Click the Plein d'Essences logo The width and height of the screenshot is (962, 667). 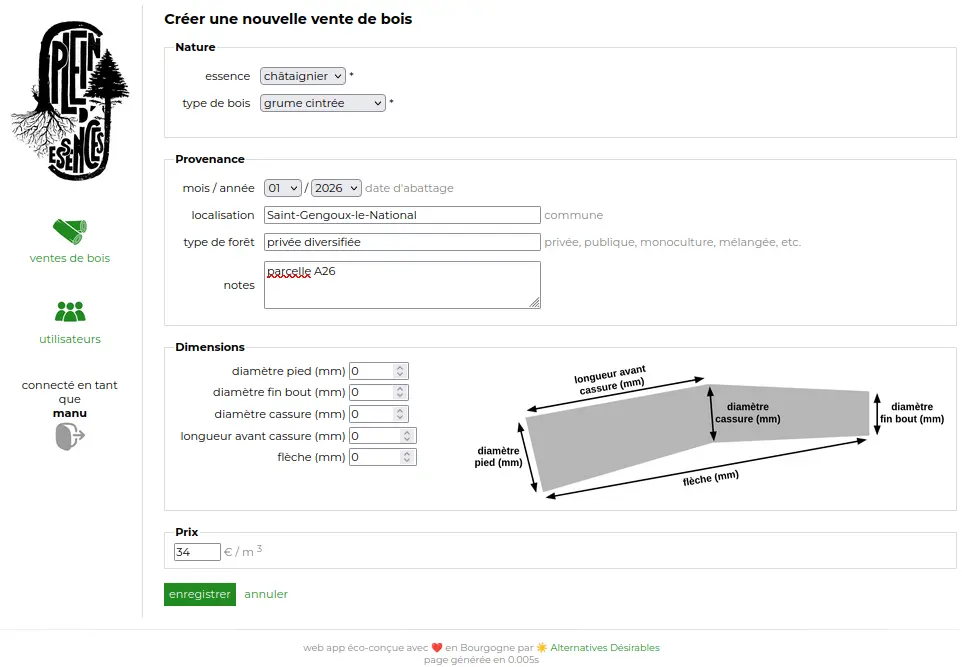69,100
